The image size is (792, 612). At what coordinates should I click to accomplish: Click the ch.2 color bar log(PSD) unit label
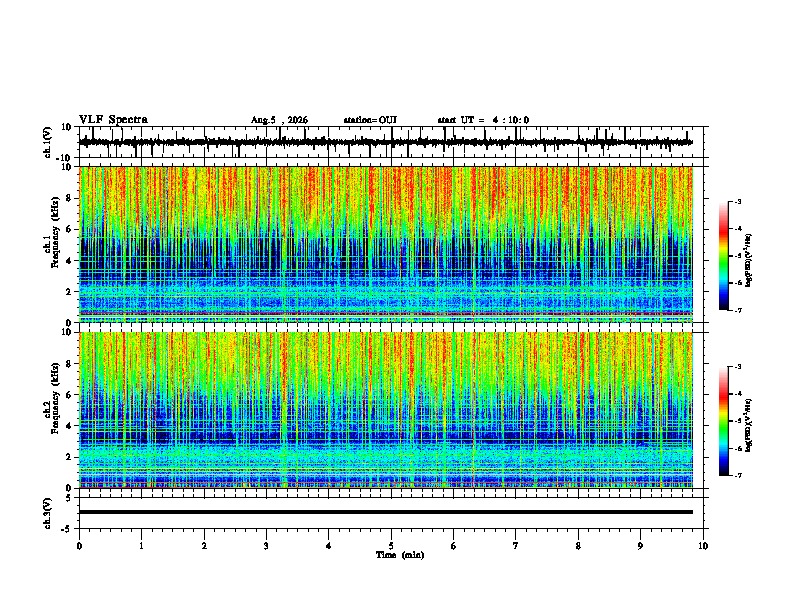tap(748, 425)
